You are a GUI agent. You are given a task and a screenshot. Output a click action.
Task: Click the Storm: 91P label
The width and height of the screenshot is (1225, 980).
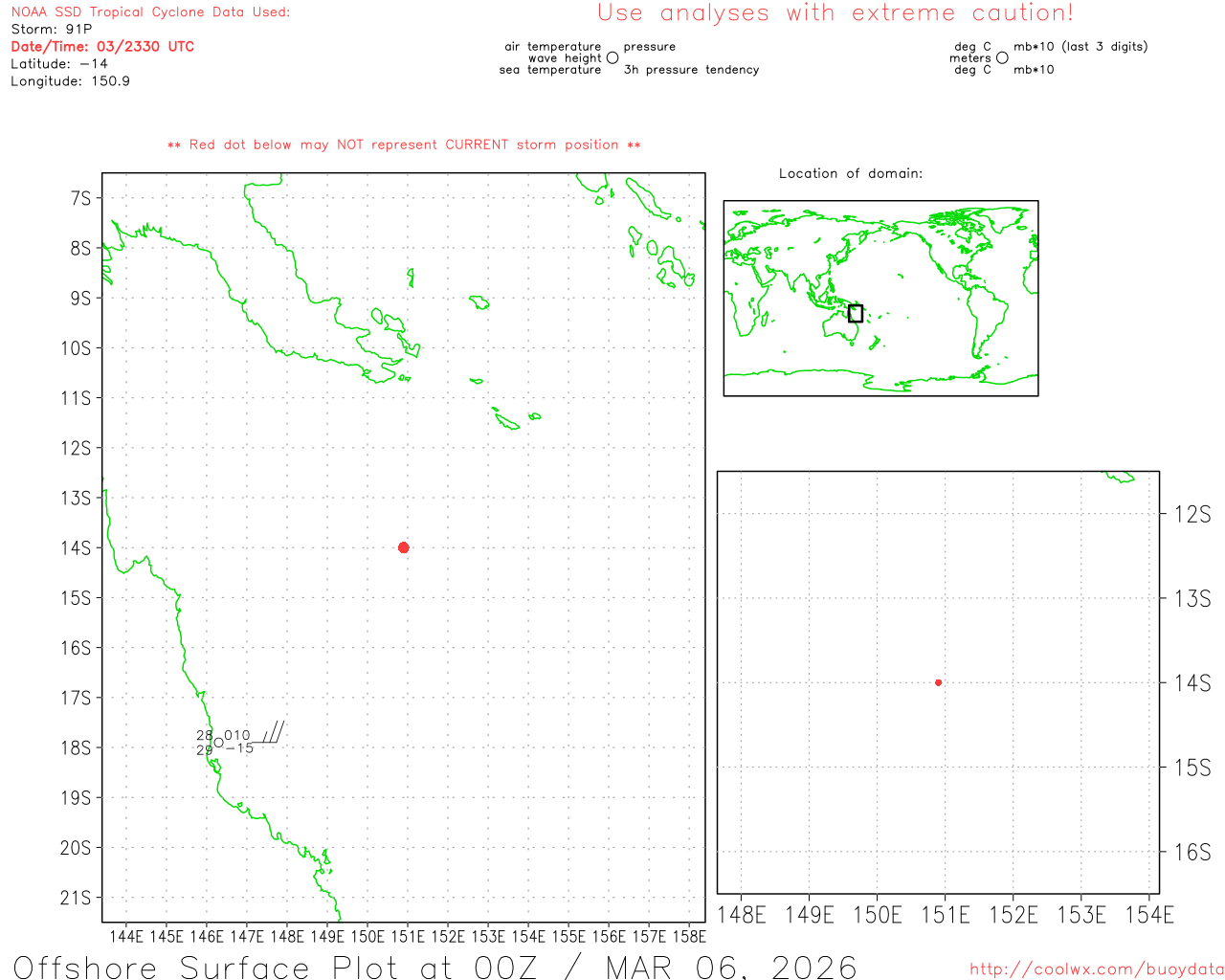click(52, 29)
